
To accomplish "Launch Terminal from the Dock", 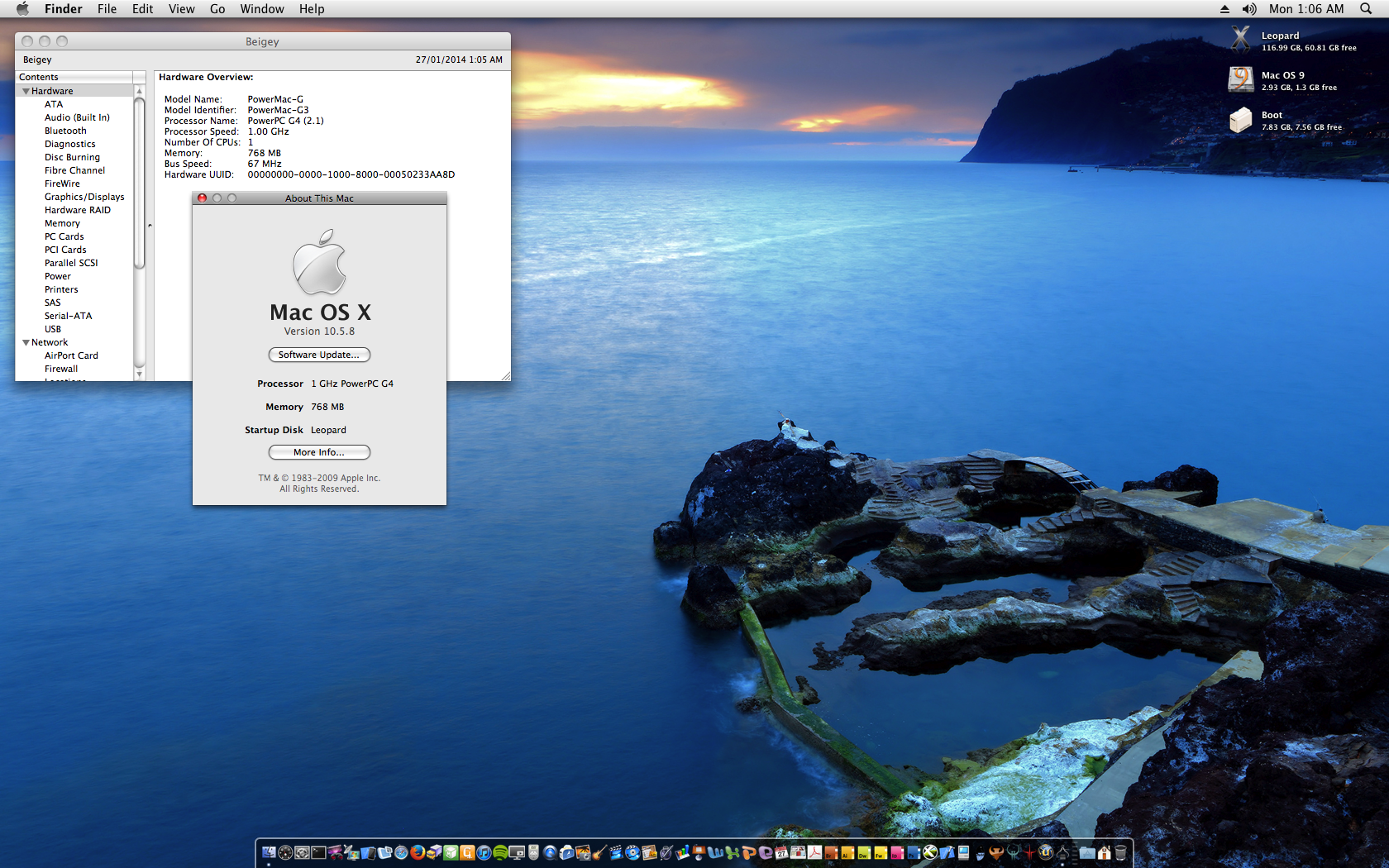I will click(318, 852).
